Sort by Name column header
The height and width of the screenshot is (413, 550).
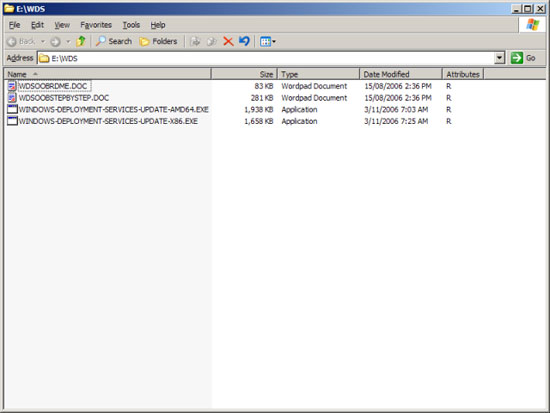(x=107, y=74)
